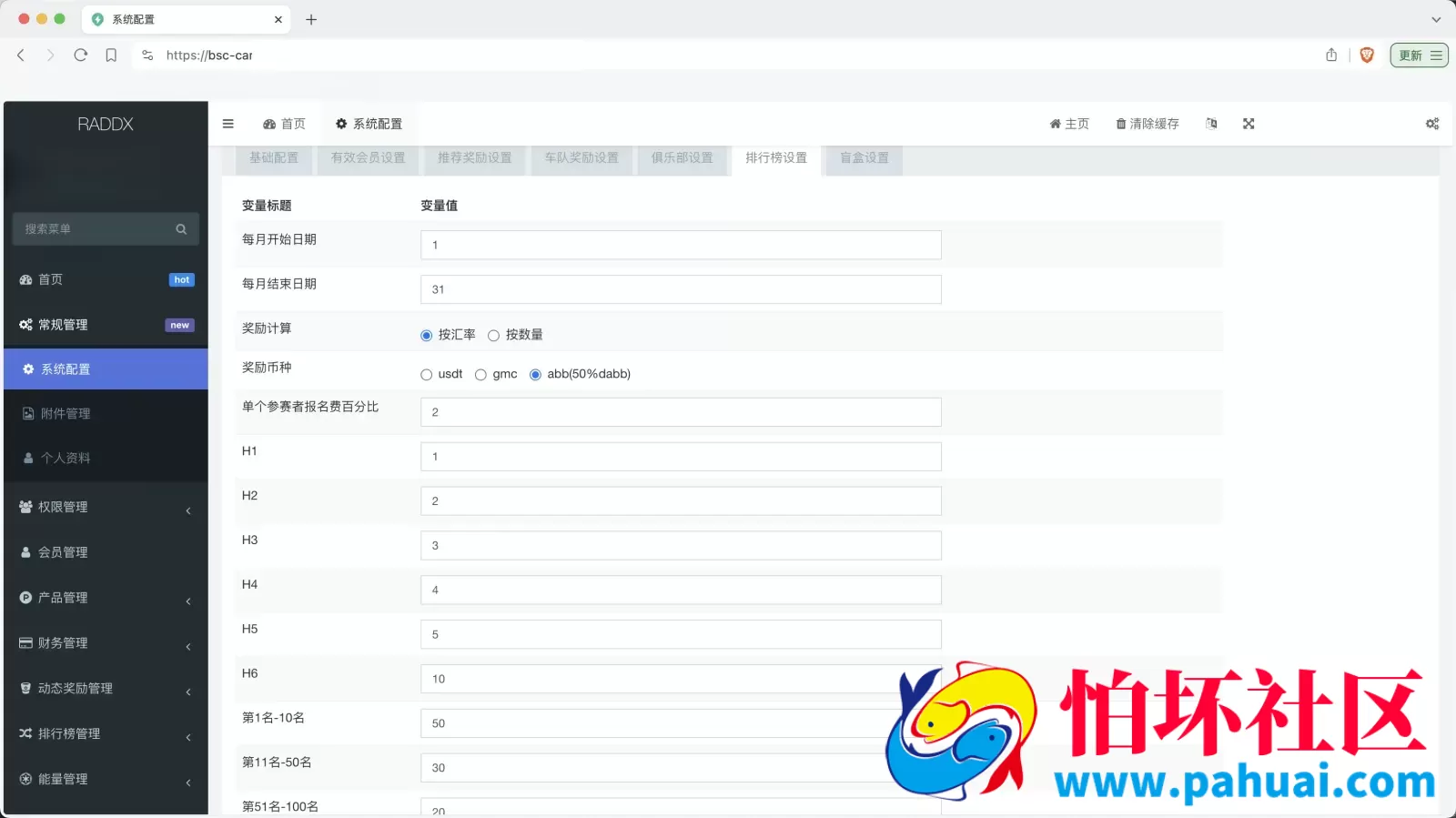Image resolution: width=1456 pixels, height=818 pixels.
Task: Switch to 推荐奖励设置 tab
Action: coord(475,158)
